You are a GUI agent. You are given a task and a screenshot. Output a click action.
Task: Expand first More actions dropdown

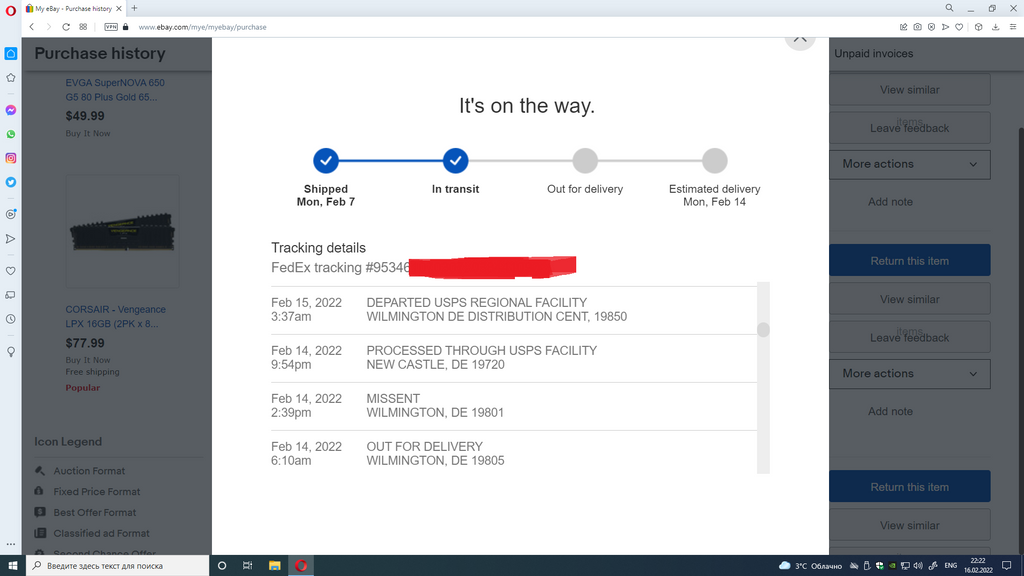click(x=910, y=164)
